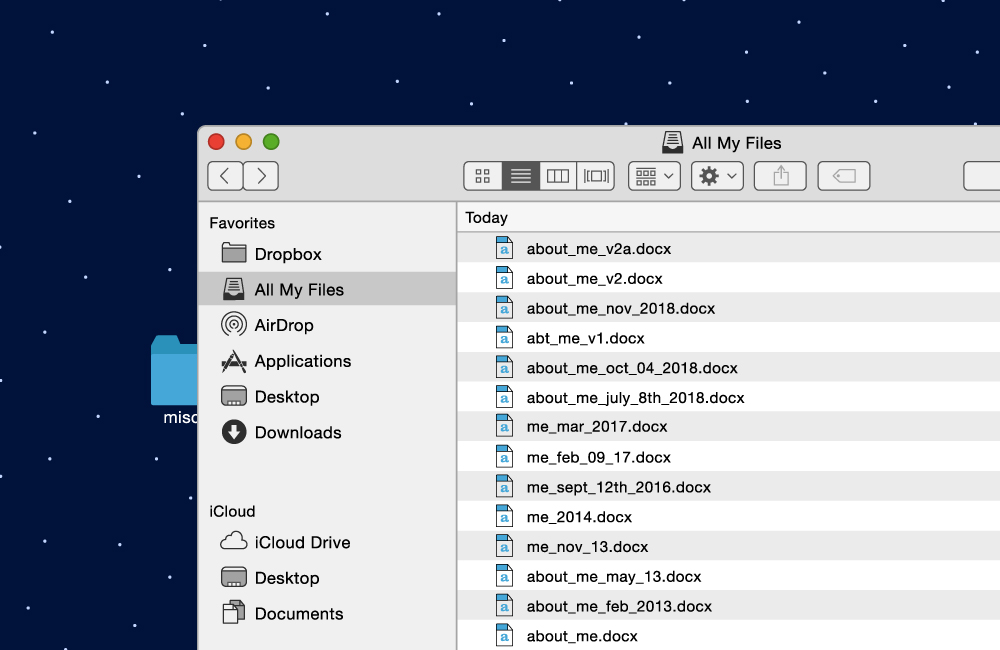The height and width of the screenshot is (650, 1000).
Task: Open Applications in the sidebar
Action: pos(327,361)
